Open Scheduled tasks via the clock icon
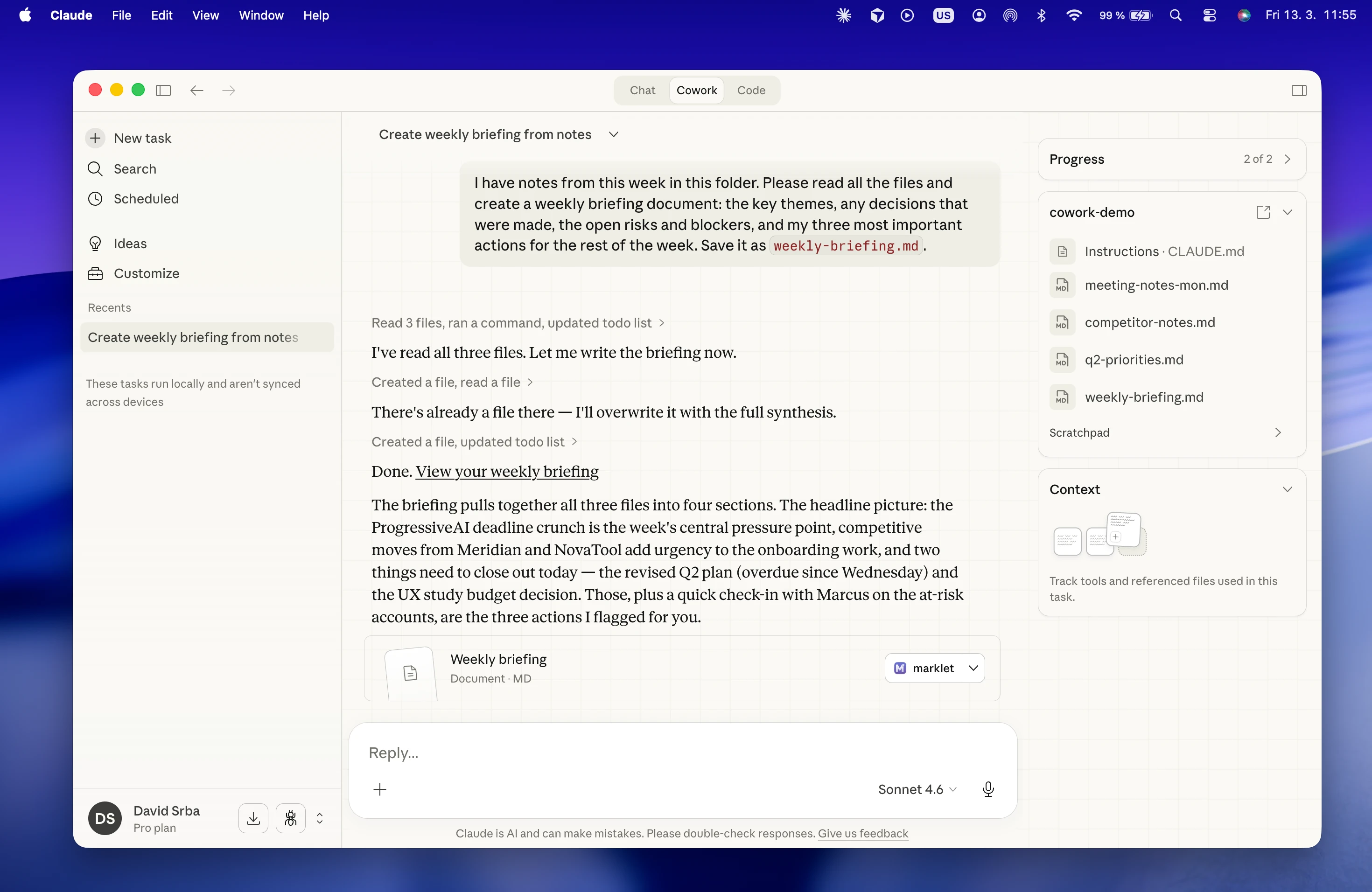This screenshot has width=1372, height=892. [95, 198]
